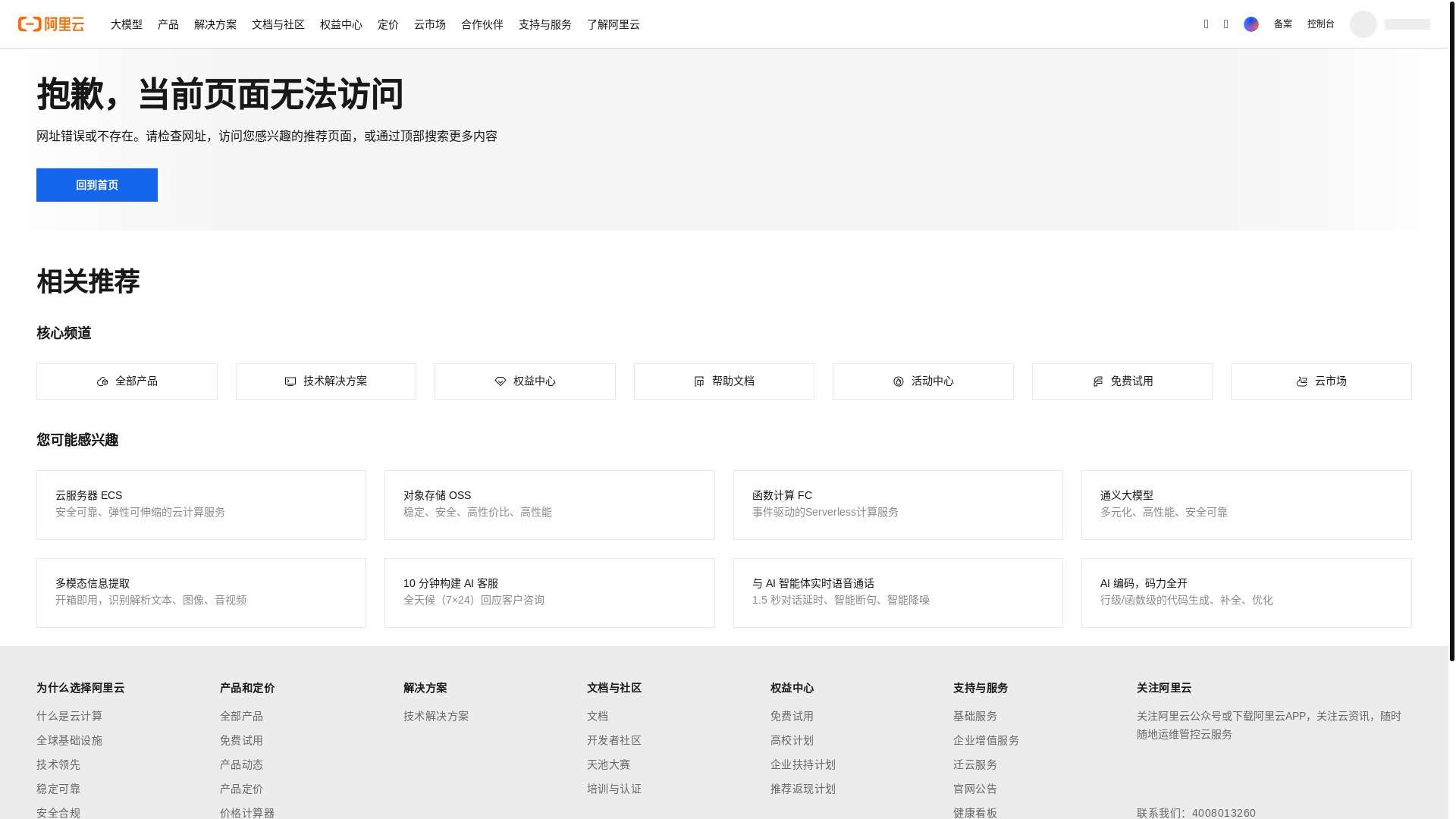The width and height of the screenshot is (1456, 819).
Task: Open the 多模态信息提取 card
Action: tap(201, 593)
